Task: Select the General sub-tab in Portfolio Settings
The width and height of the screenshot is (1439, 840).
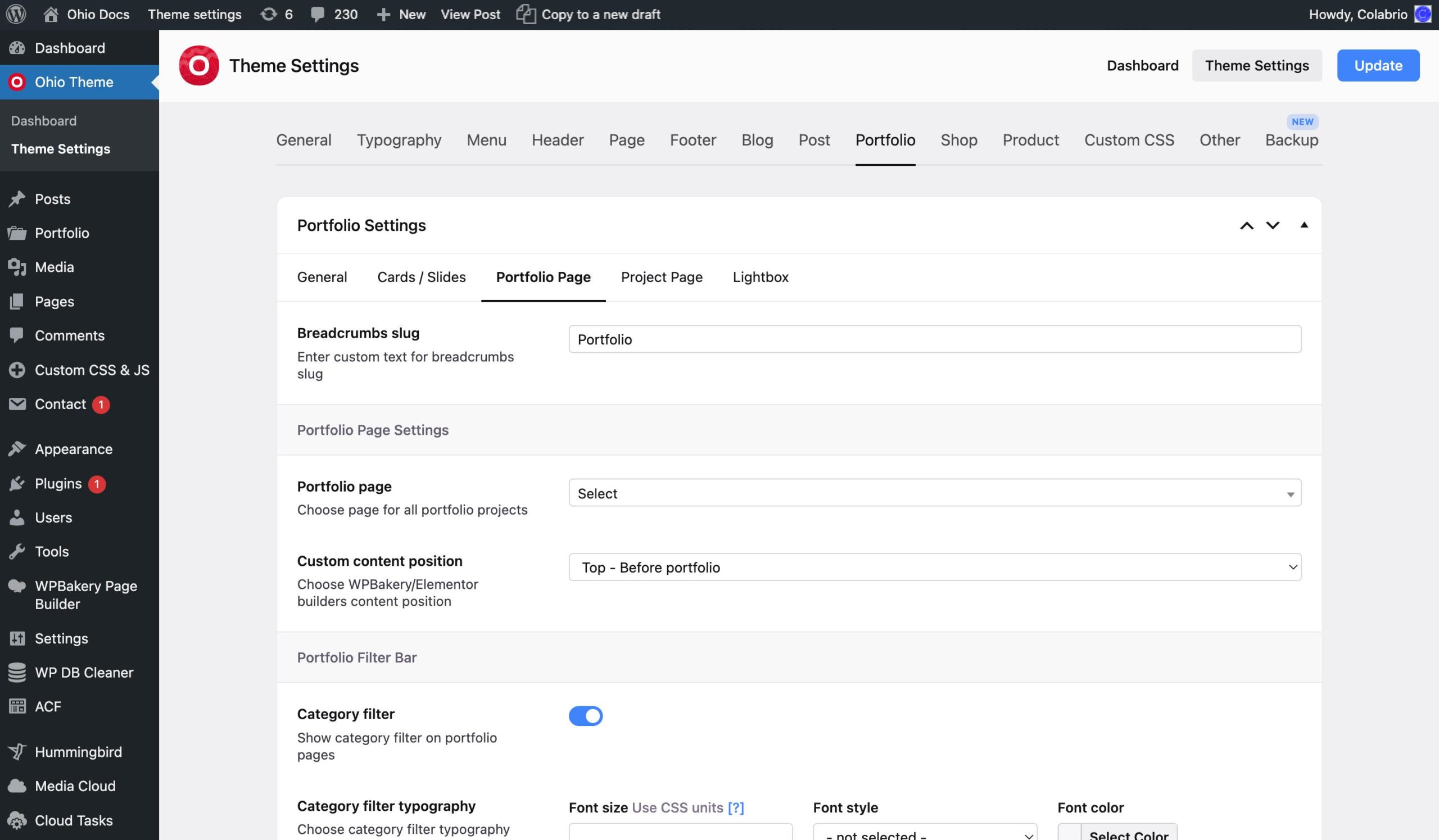Action: 322,278
